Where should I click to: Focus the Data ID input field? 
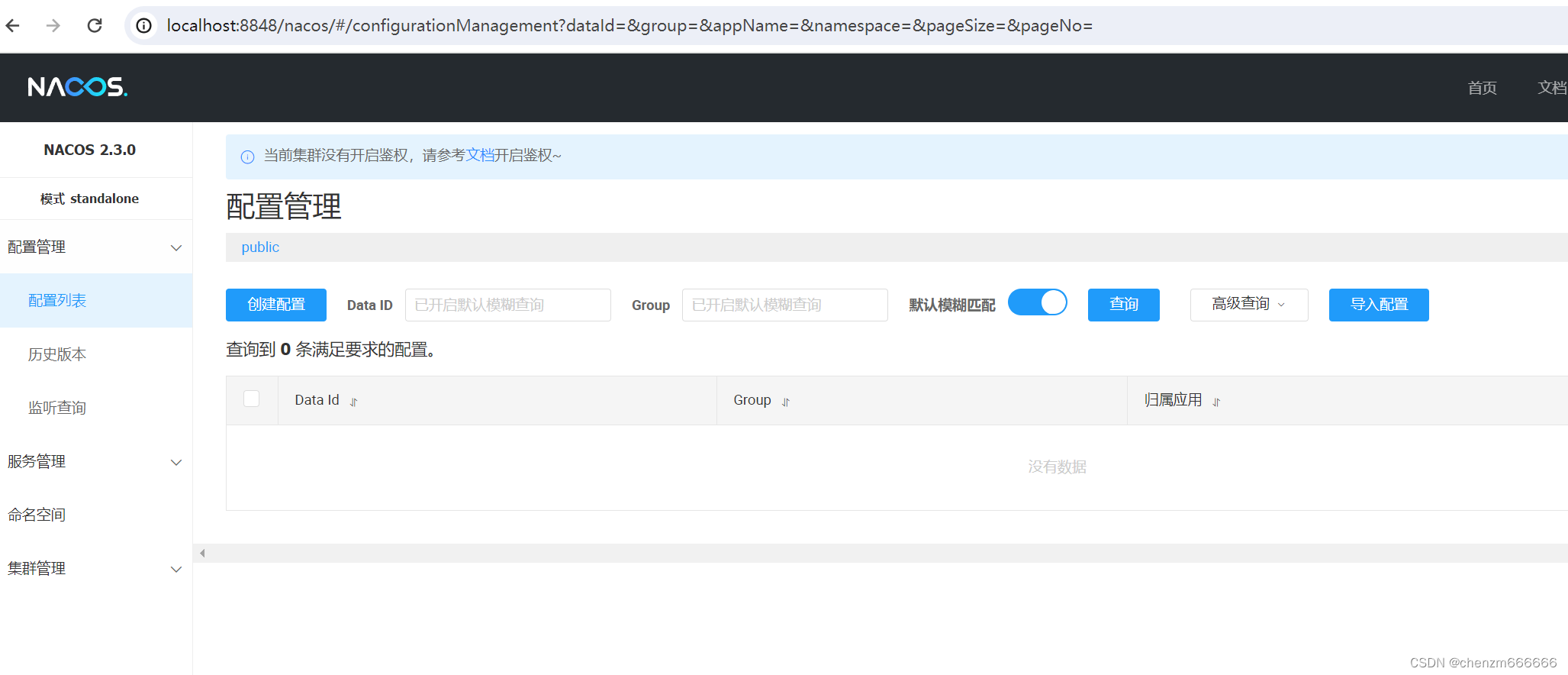508,305
